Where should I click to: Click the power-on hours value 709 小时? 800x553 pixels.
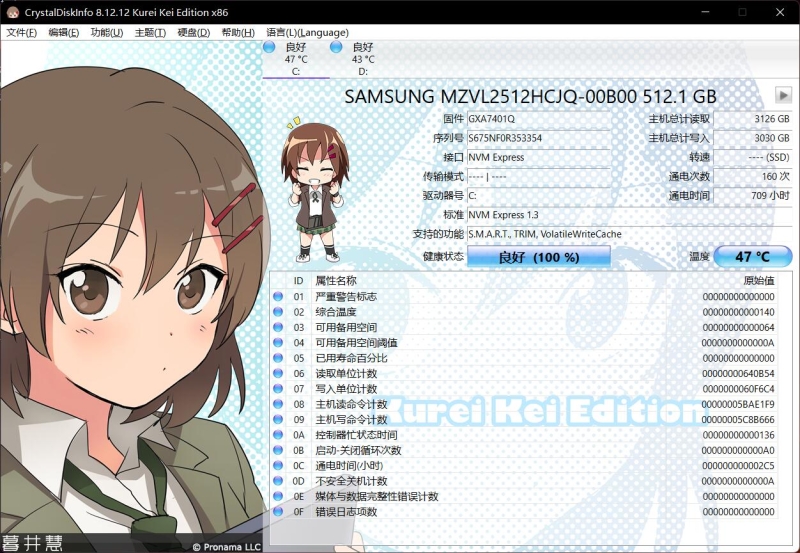coord(753,195)
